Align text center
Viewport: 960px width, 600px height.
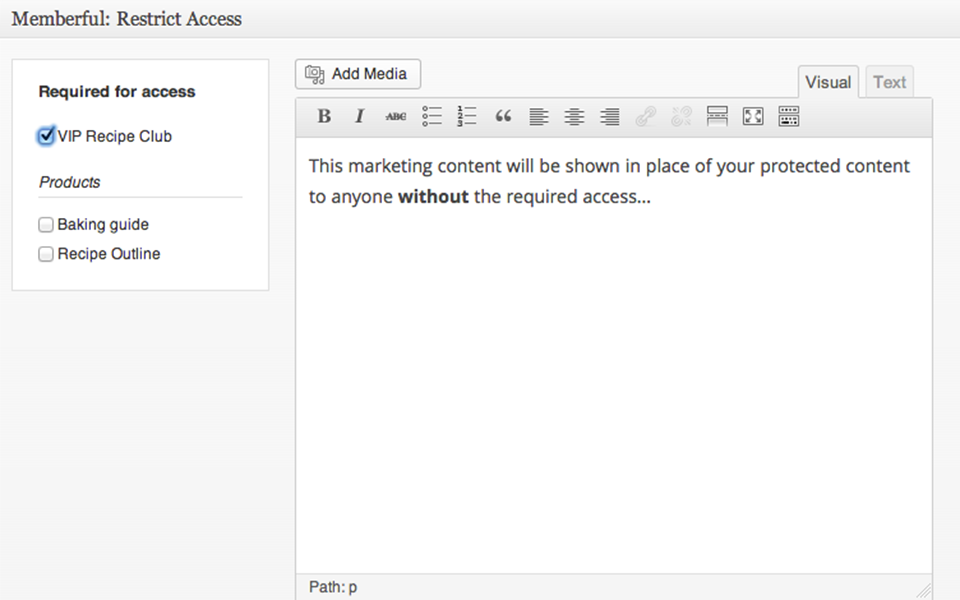[x=574, y=116]
